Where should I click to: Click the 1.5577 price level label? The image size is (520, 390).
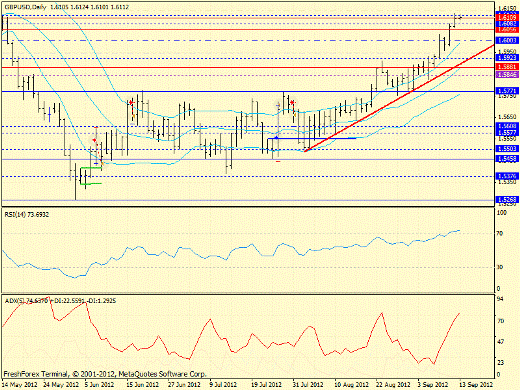pyautogui.click(x=507, y=133)
